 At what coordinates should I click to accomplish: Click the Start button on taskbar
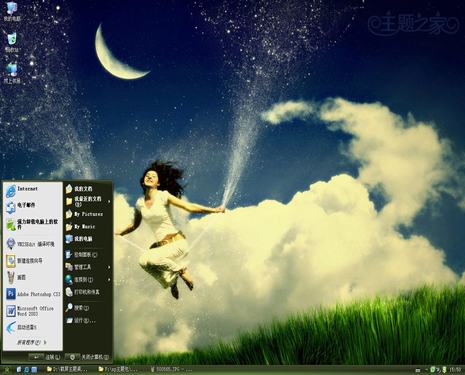7,369
